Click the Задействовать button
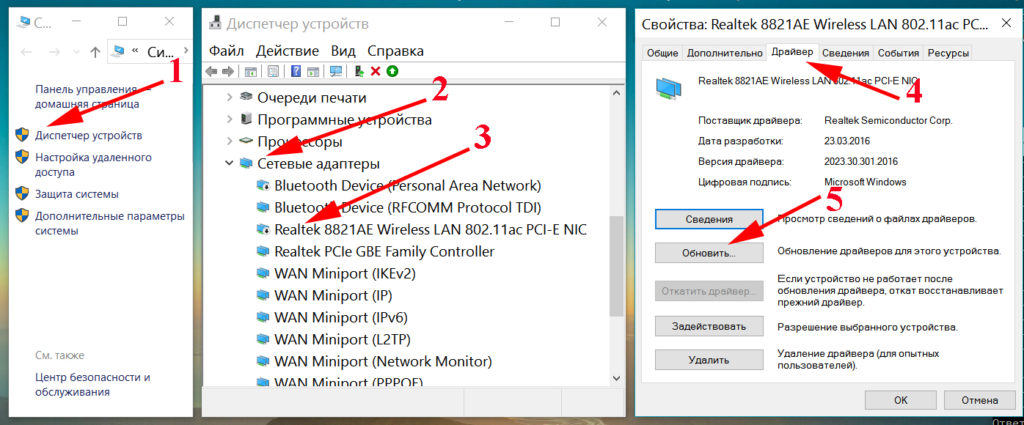Screen dimensions: 1024x425 [709, 326]
